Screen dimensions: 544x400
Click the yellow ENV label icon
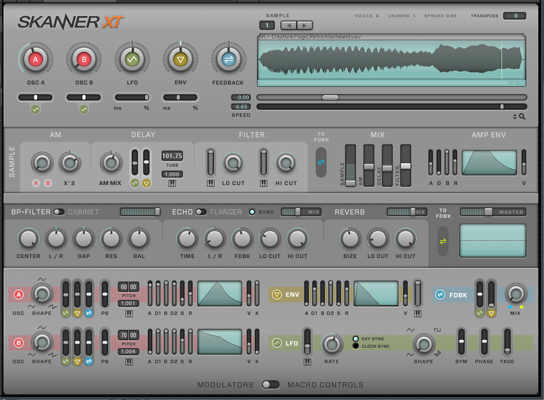click(277, 295)
